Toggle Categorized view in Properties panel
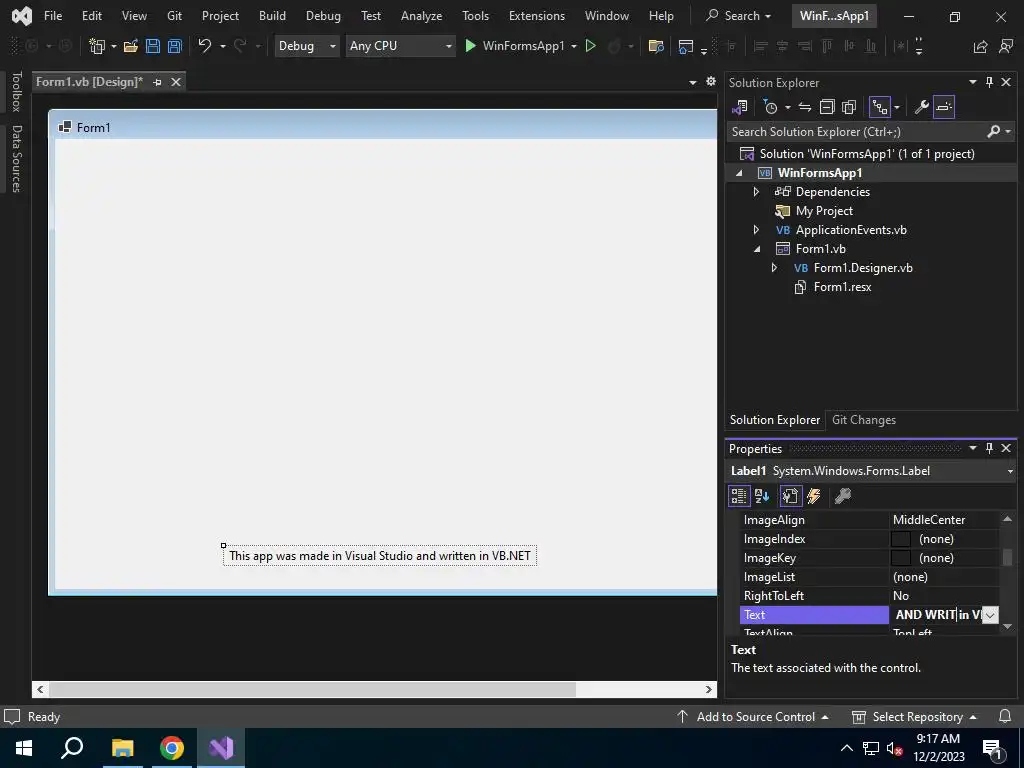The width and height of the screenshot is (1024, 768). pyautogui.click(x=739, y=496)
